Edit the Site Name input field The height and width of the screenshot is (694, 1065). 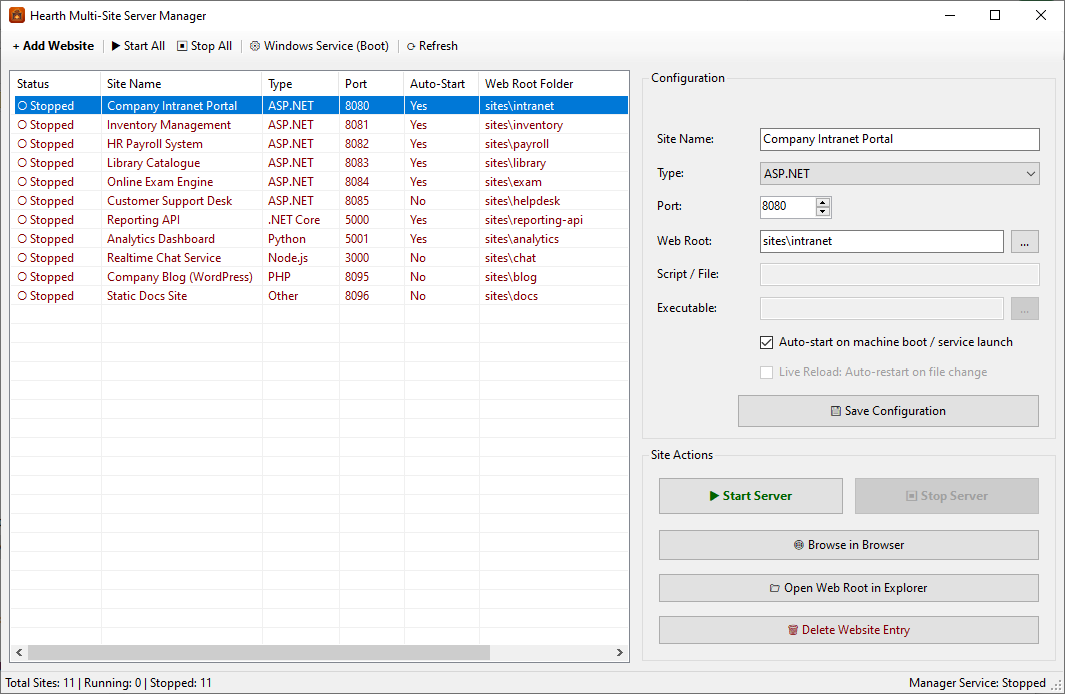899,139
